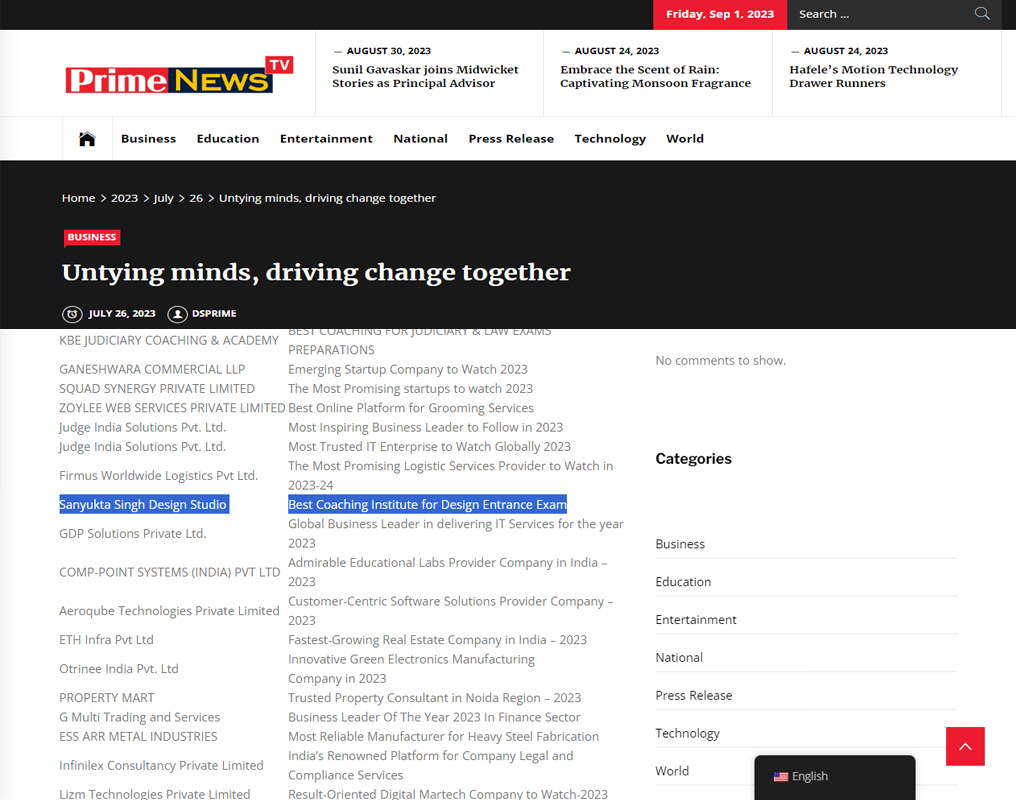The height and width of the screenshot is (800, 1016).
Task: Click the red BUSINESS category tag
Action: click(92, 237)
